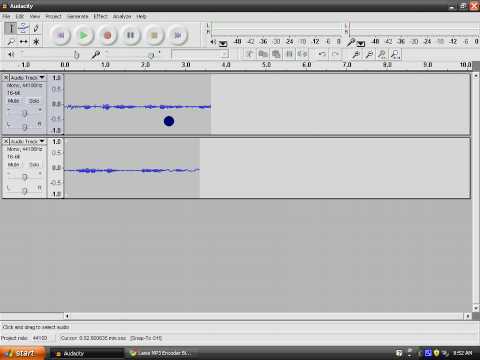The width and height of the screenshot is (480, 360).
Task: Close the second audio track
Action: coord(6,141)
